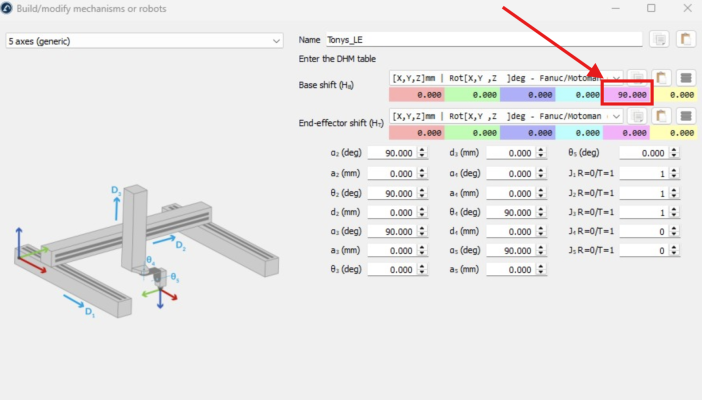Click the 'End-effector shift (H₇)' label

[341, 123]
